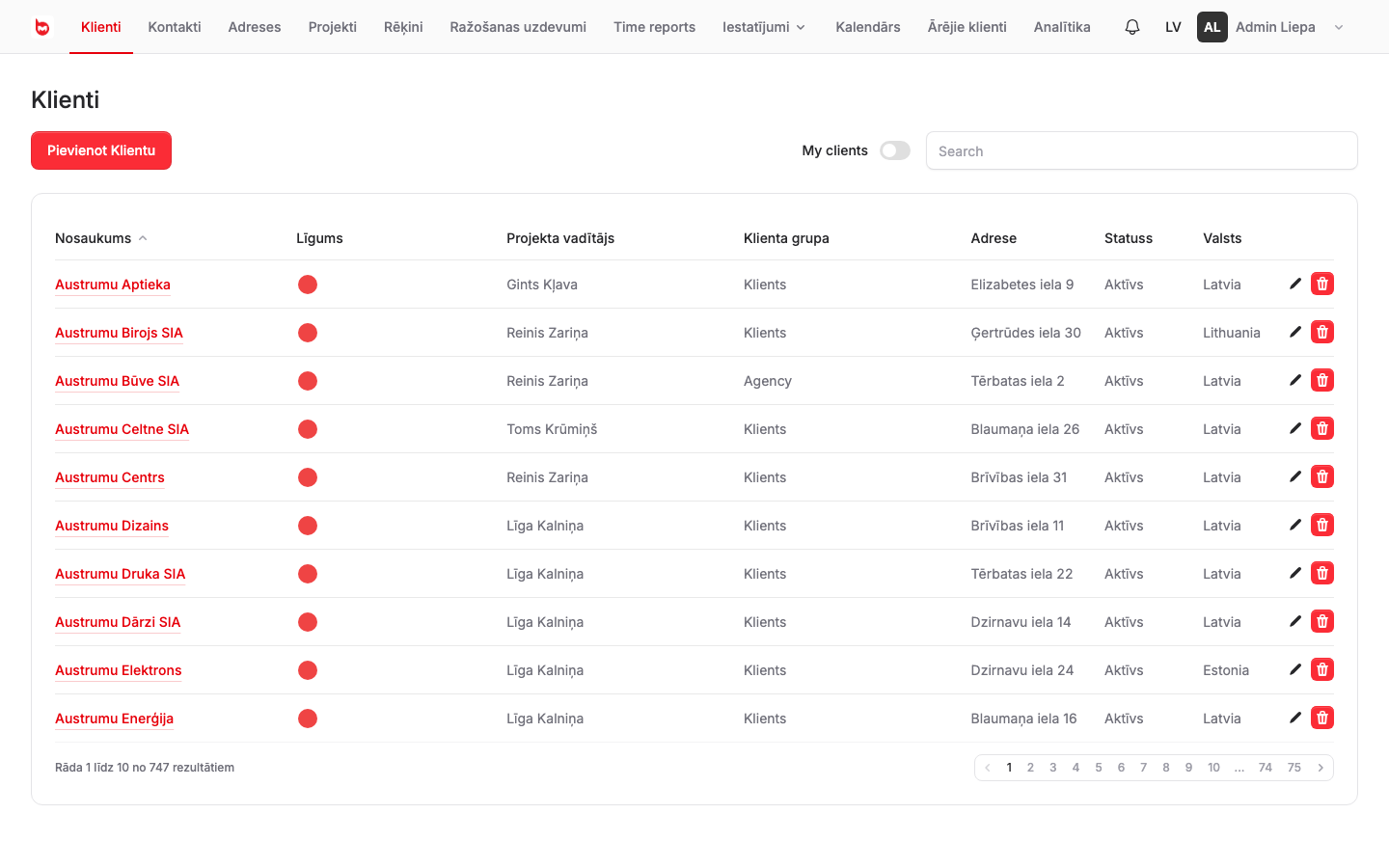The height and width of the screenshot is (868, 1389).
Task: Delete Austrumu Centrs trash icon
Action: 1322,476
